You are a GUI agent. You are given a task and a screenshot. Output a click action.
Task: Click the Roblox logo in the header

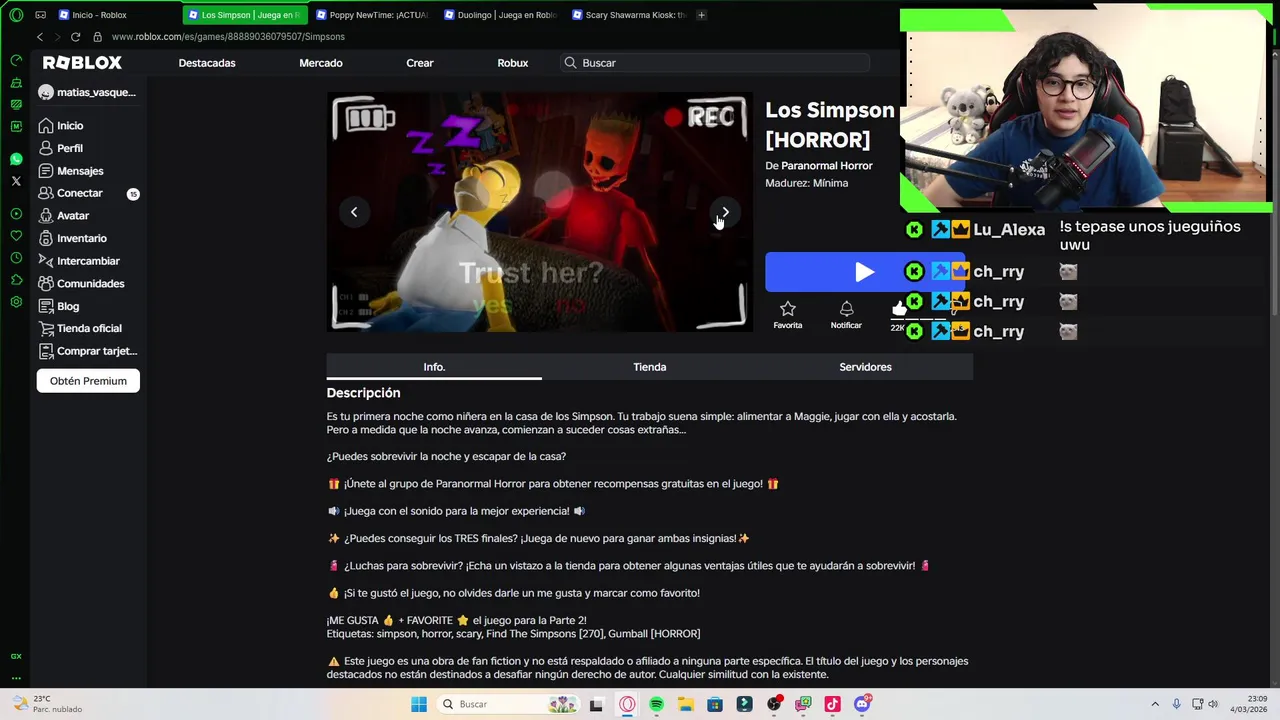pos(82,62)
